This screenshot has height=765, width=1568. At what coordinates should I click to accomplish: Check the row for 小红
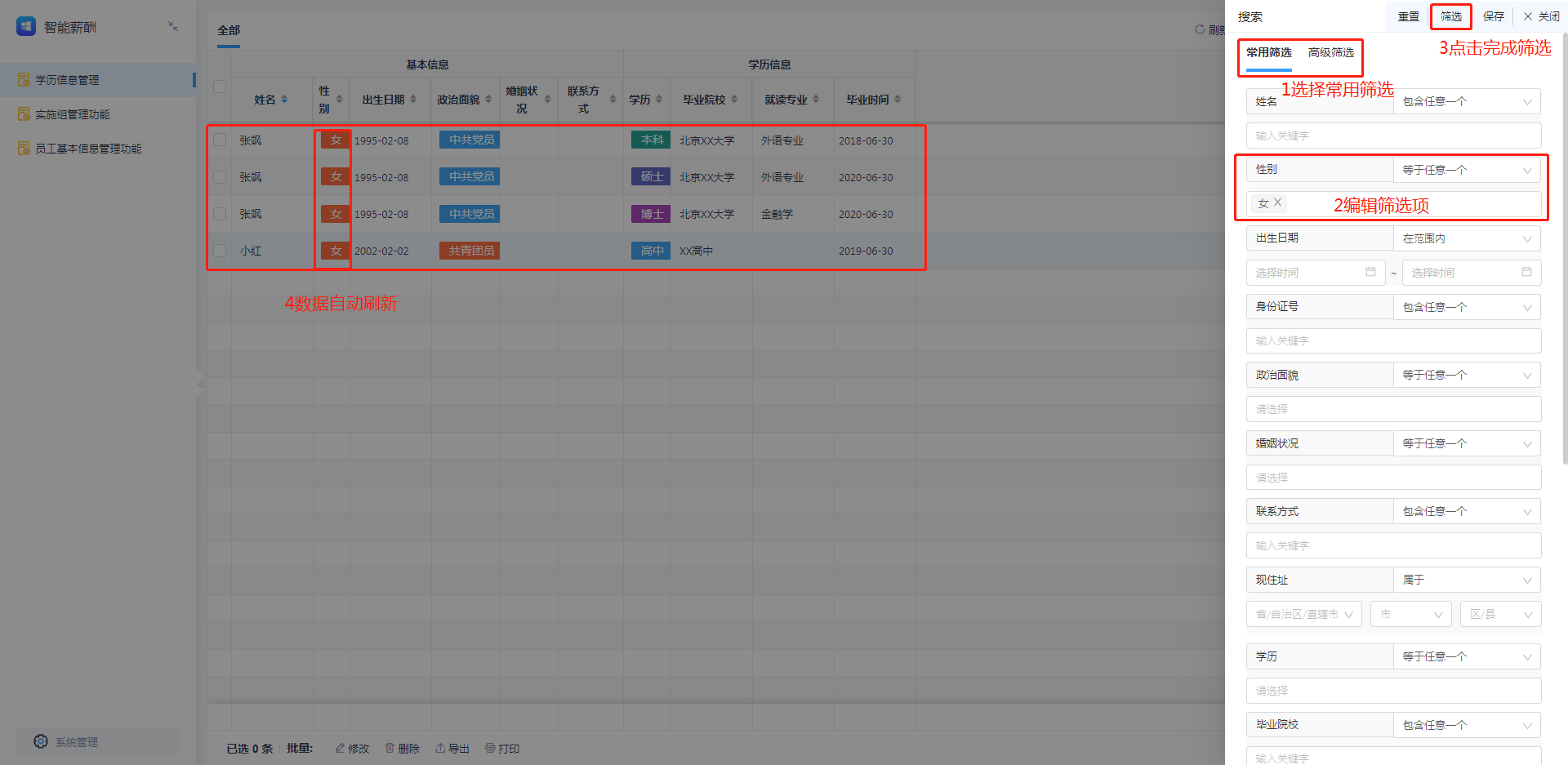(x=220, y=251)
